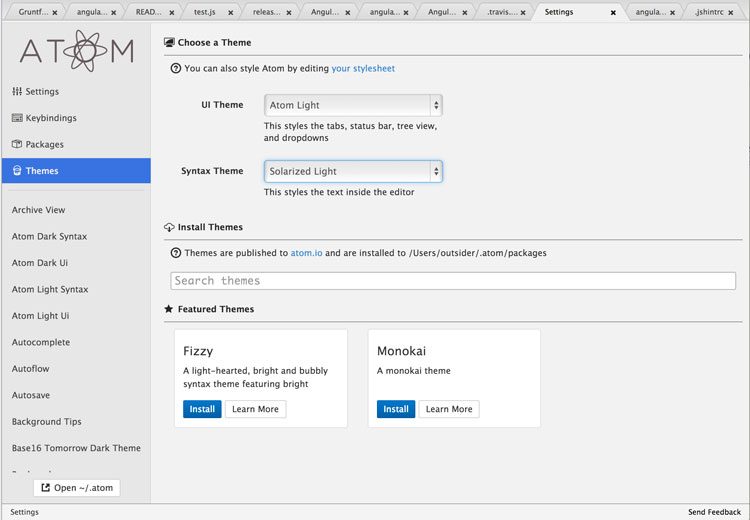
Task: Close the test.js tab
Action: click(x=231, y=13)
